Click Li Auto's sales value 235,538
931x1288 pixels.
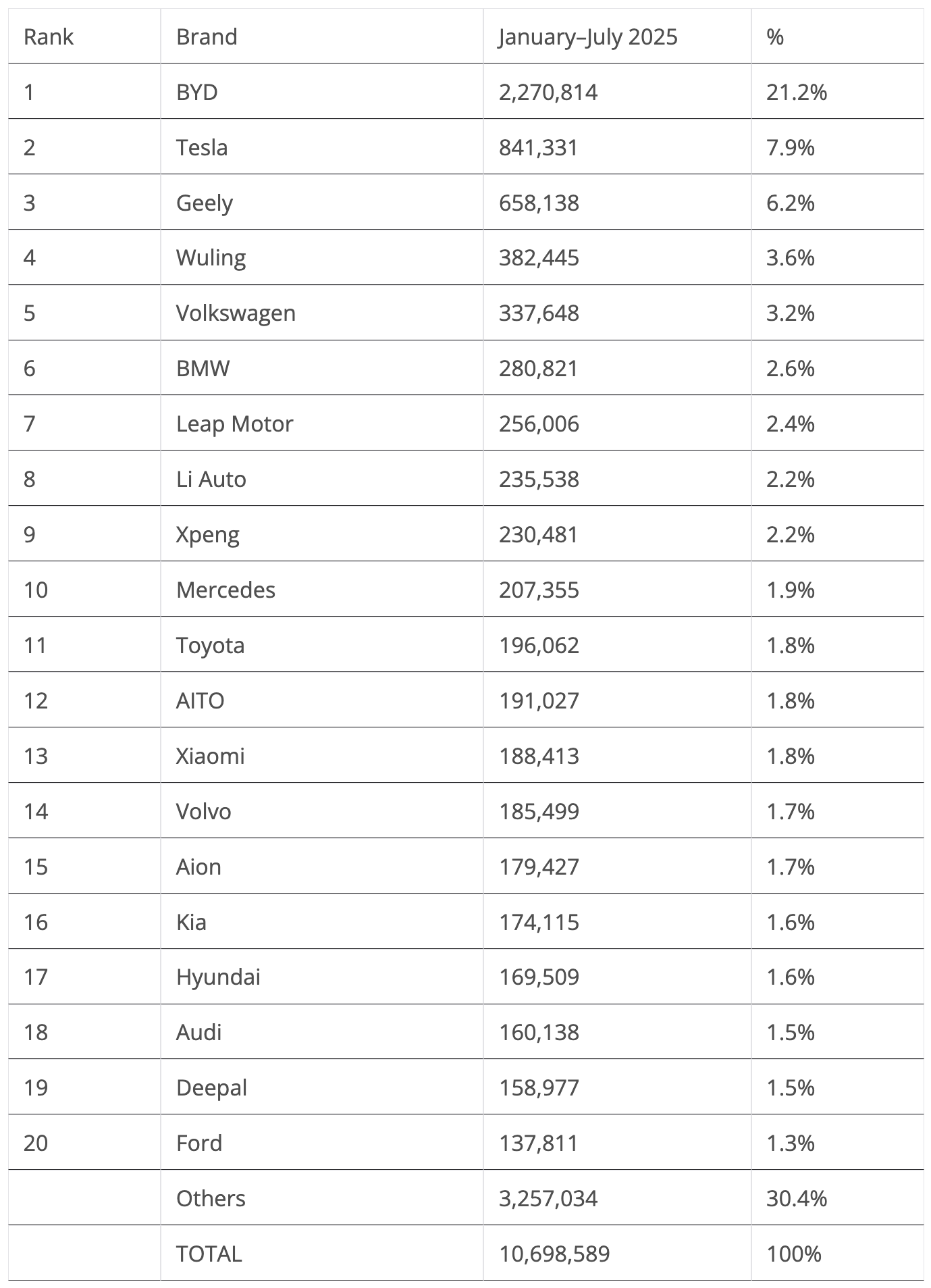coord(539,480)
